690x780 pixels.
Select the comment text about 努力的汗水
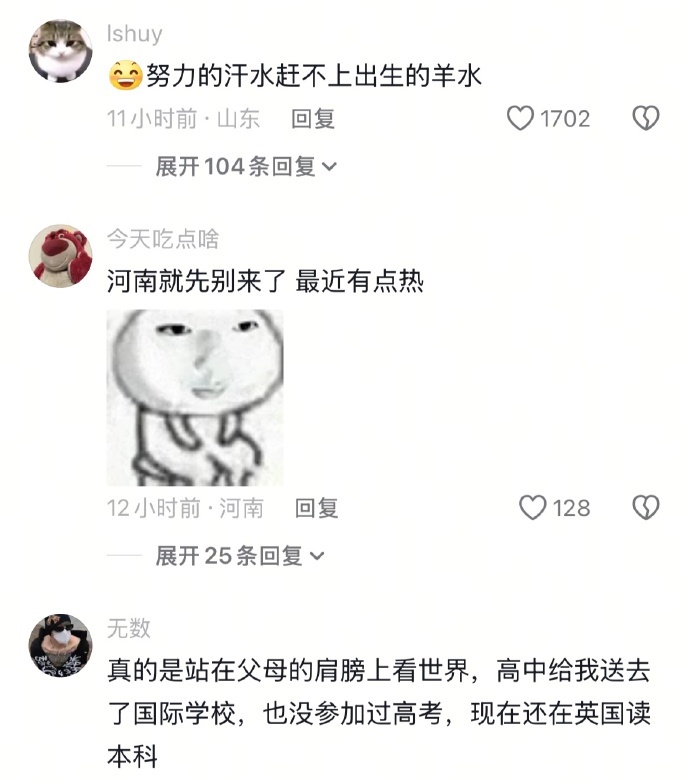(x=295, y=76)
